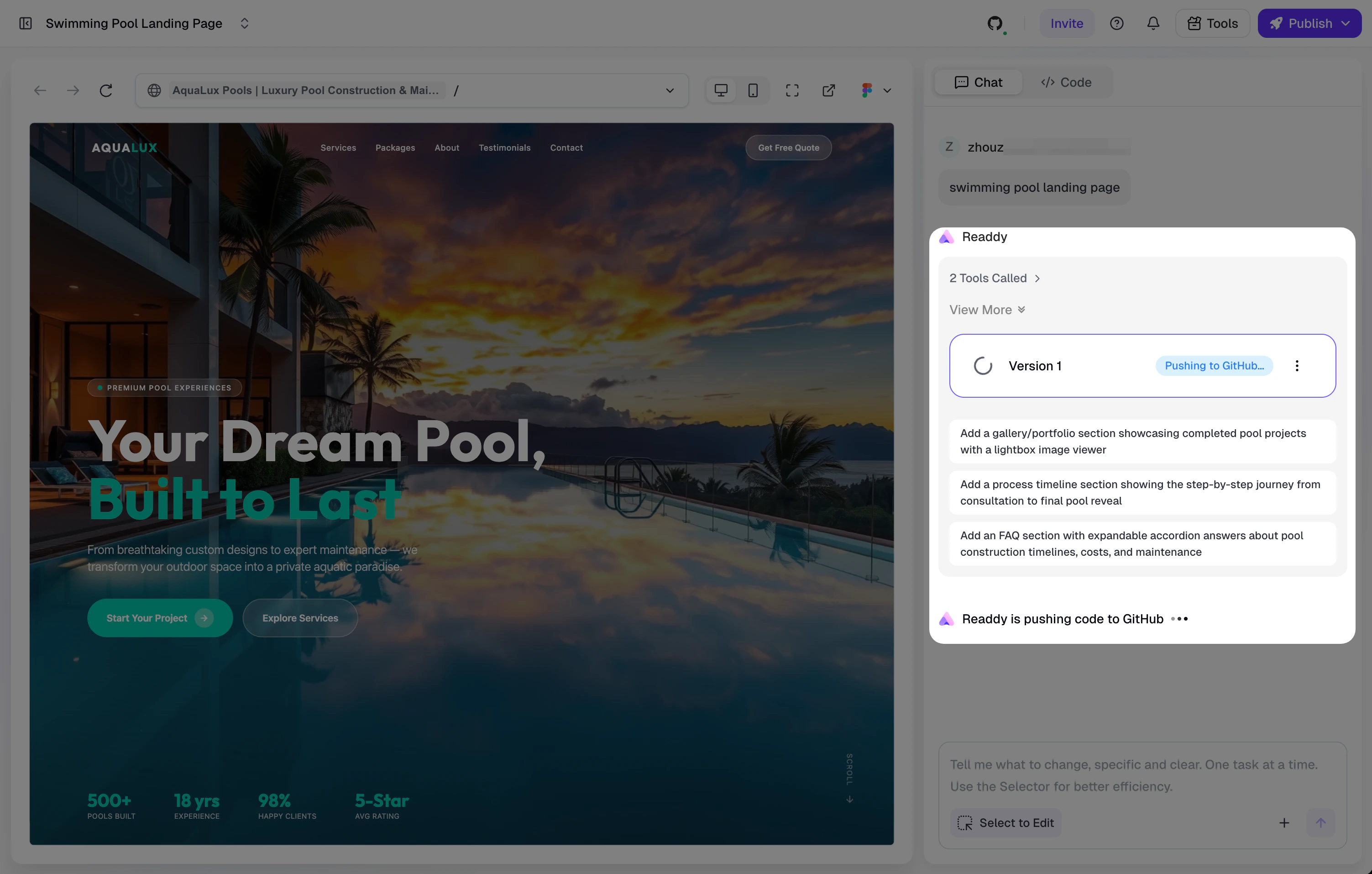The image size is (1372, 874).
Task: Switch preview to mobile view
Action: (753, 90)
